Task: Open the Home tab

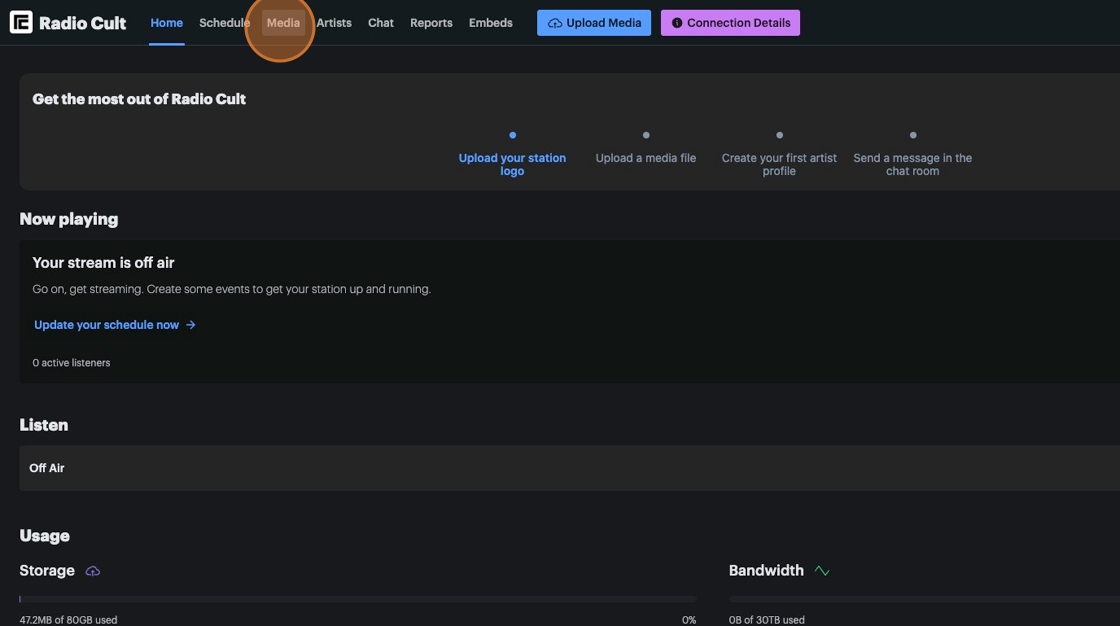Action: (166, 23)
